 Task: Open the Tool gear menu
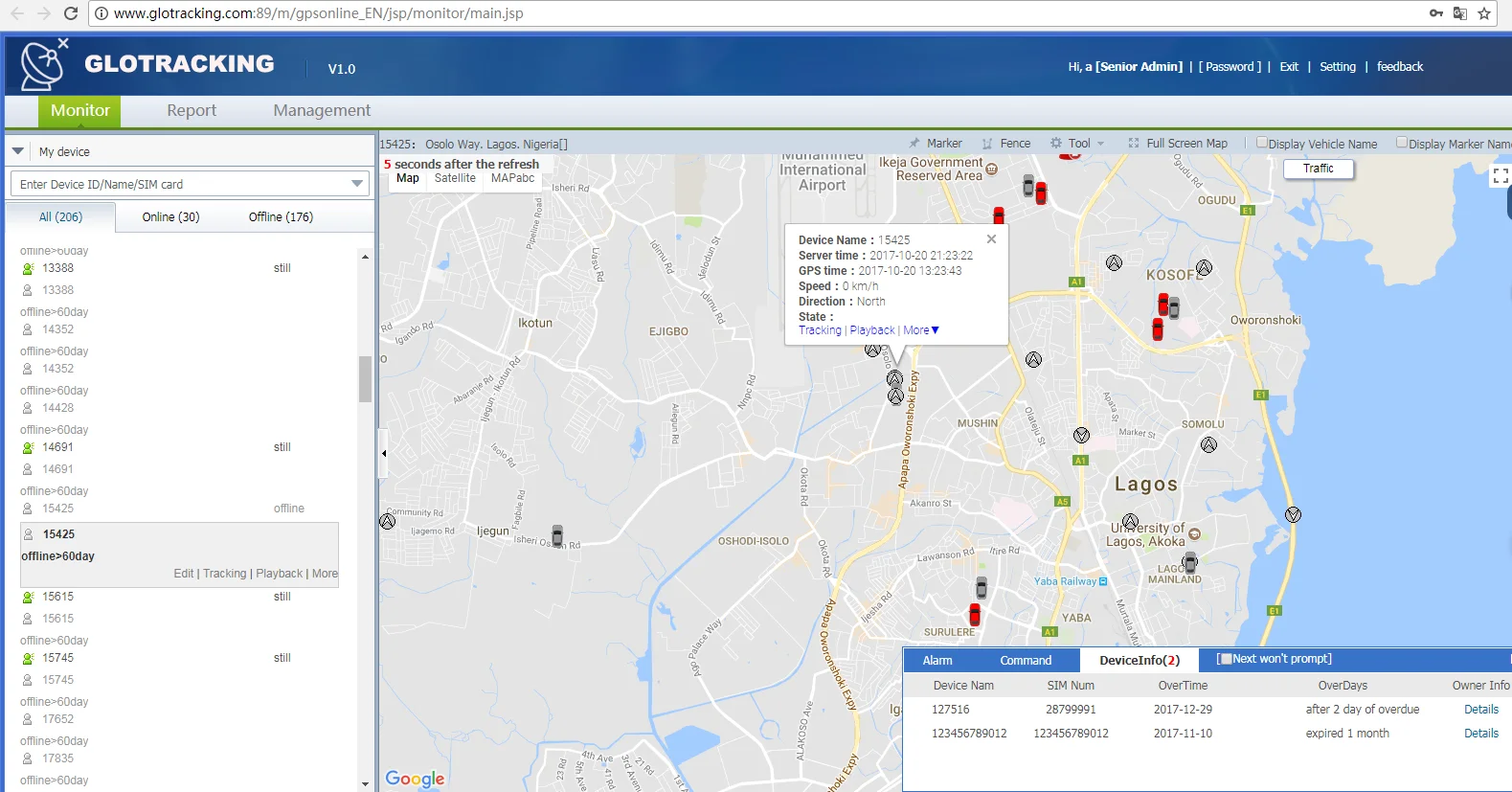[1076, 144]
